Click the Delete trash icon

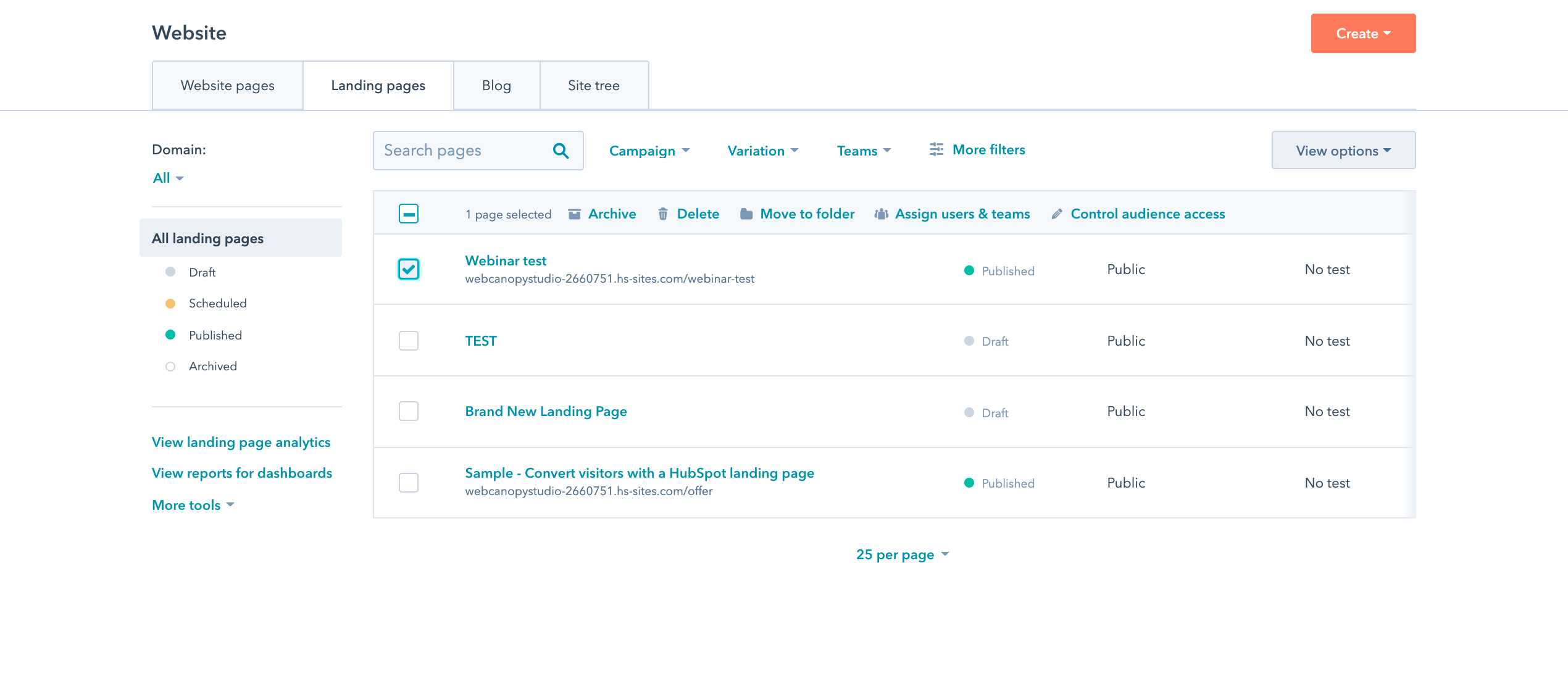coord(663,214)
